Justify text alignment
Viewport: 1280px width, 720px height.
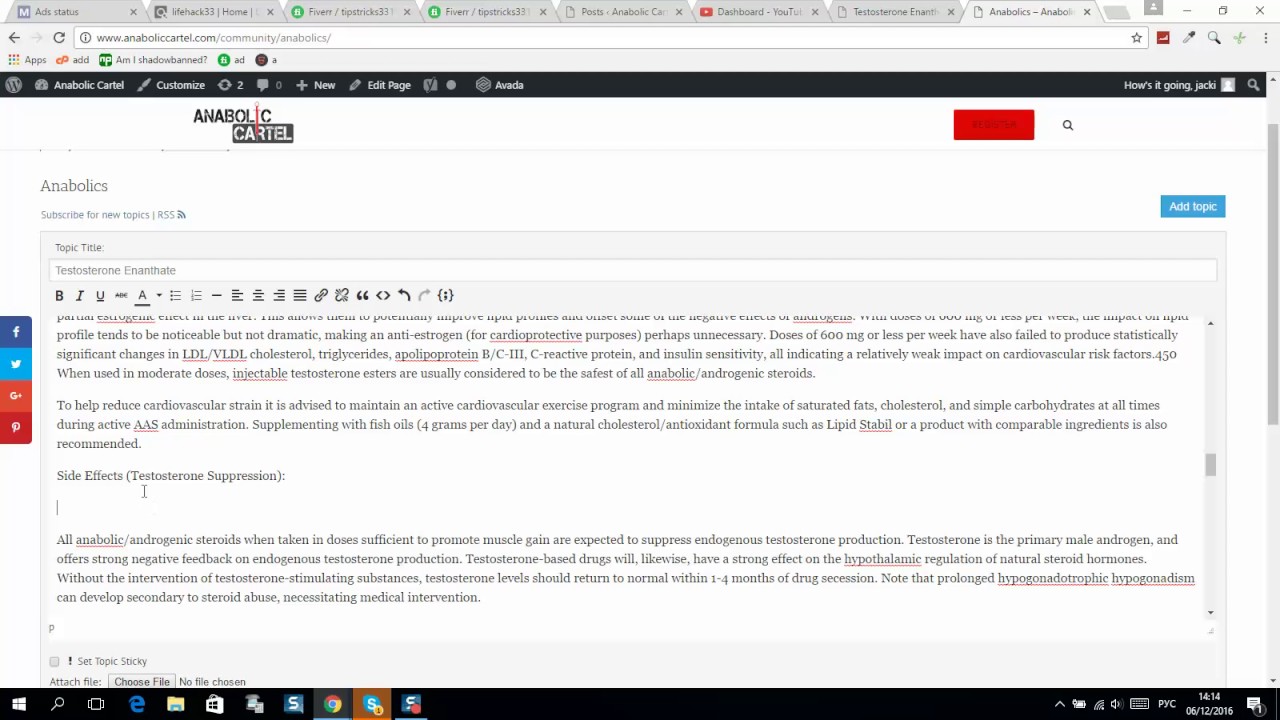(x=299, y=295)
